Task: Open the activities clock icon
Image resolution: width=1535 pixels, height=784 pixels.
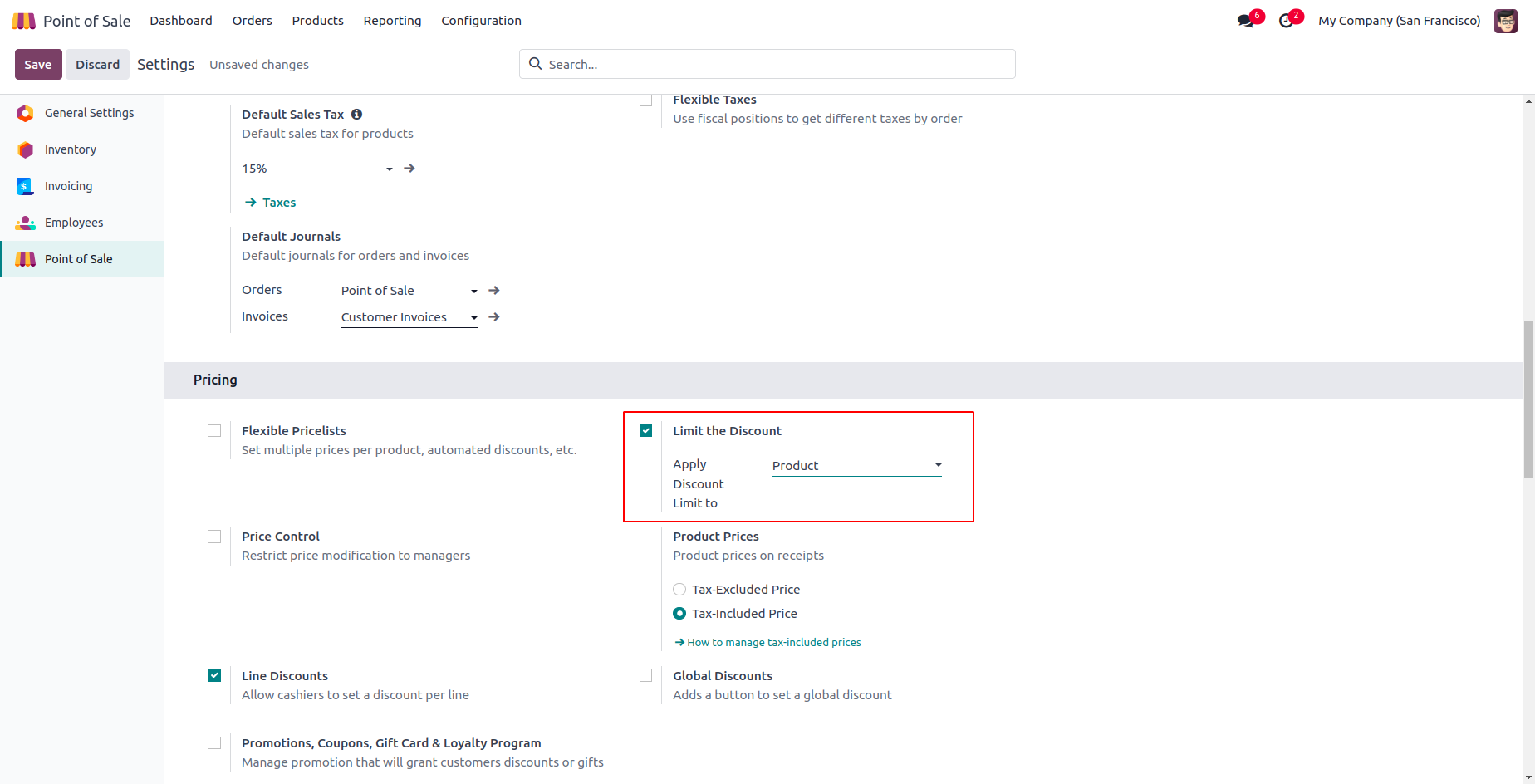Action: click(1286, 21)
